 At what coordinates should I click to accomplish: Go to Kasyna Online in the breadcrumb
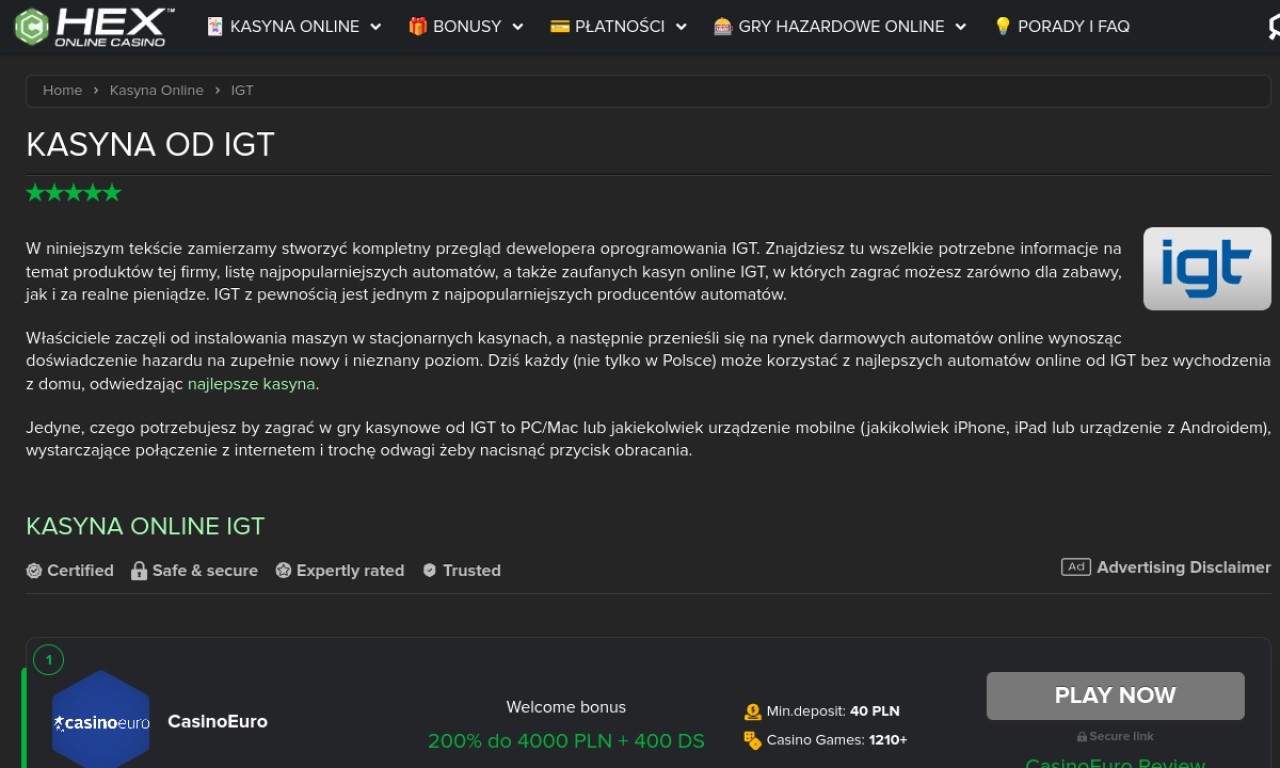point(157,90)
